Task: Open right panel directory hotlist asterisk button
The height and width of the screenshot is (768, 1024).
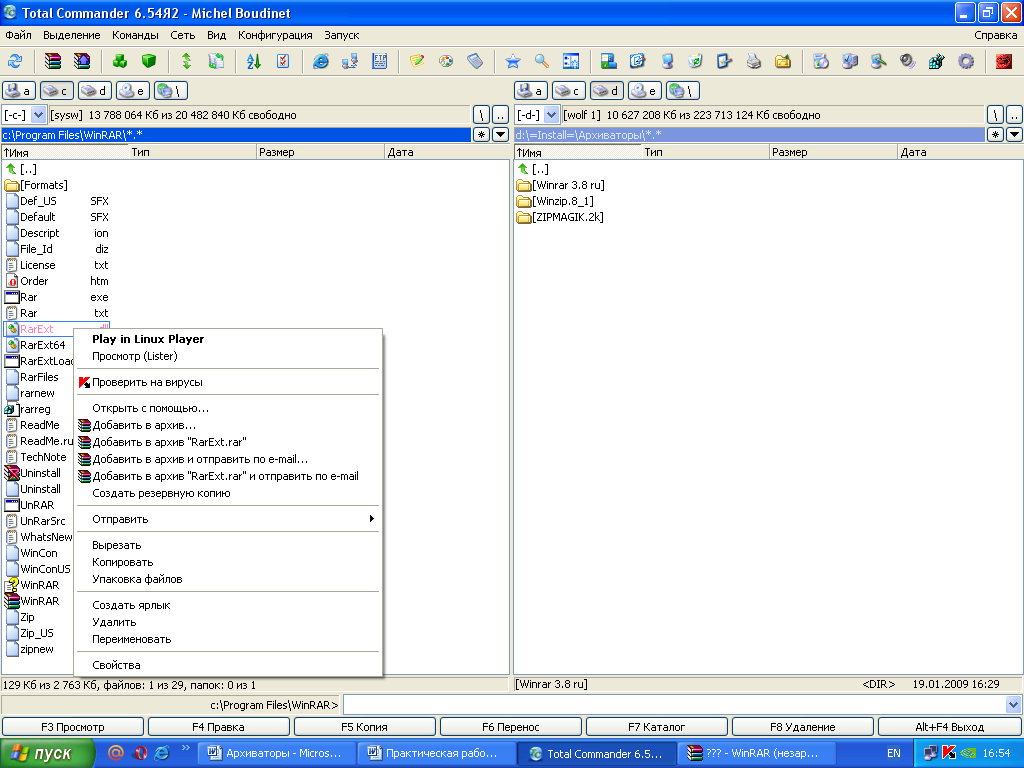Action: (995, 135)
